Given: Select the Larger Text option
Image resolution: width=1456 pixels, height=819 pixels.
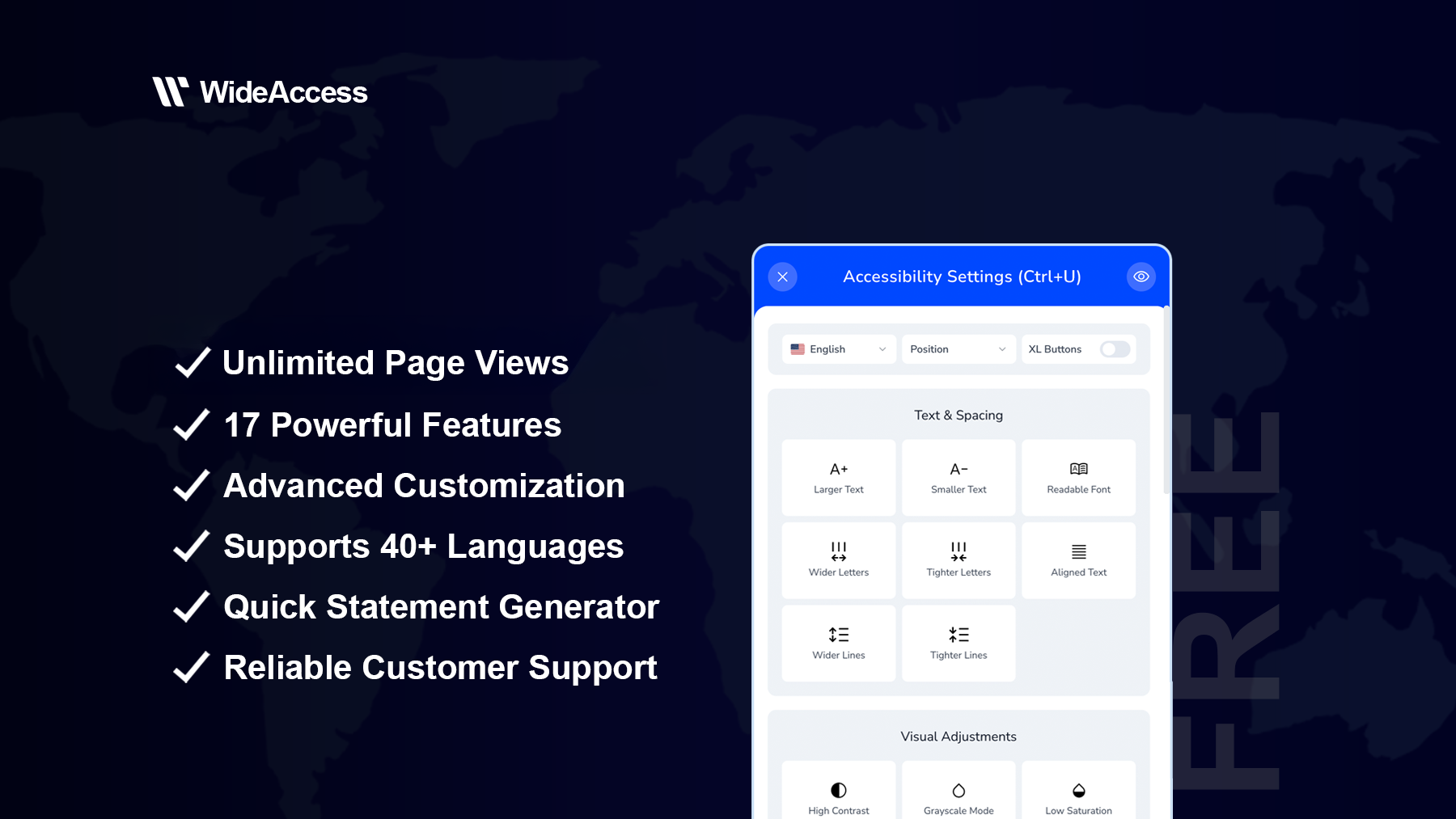Looking at the screenshot, I should coord(838,477).
